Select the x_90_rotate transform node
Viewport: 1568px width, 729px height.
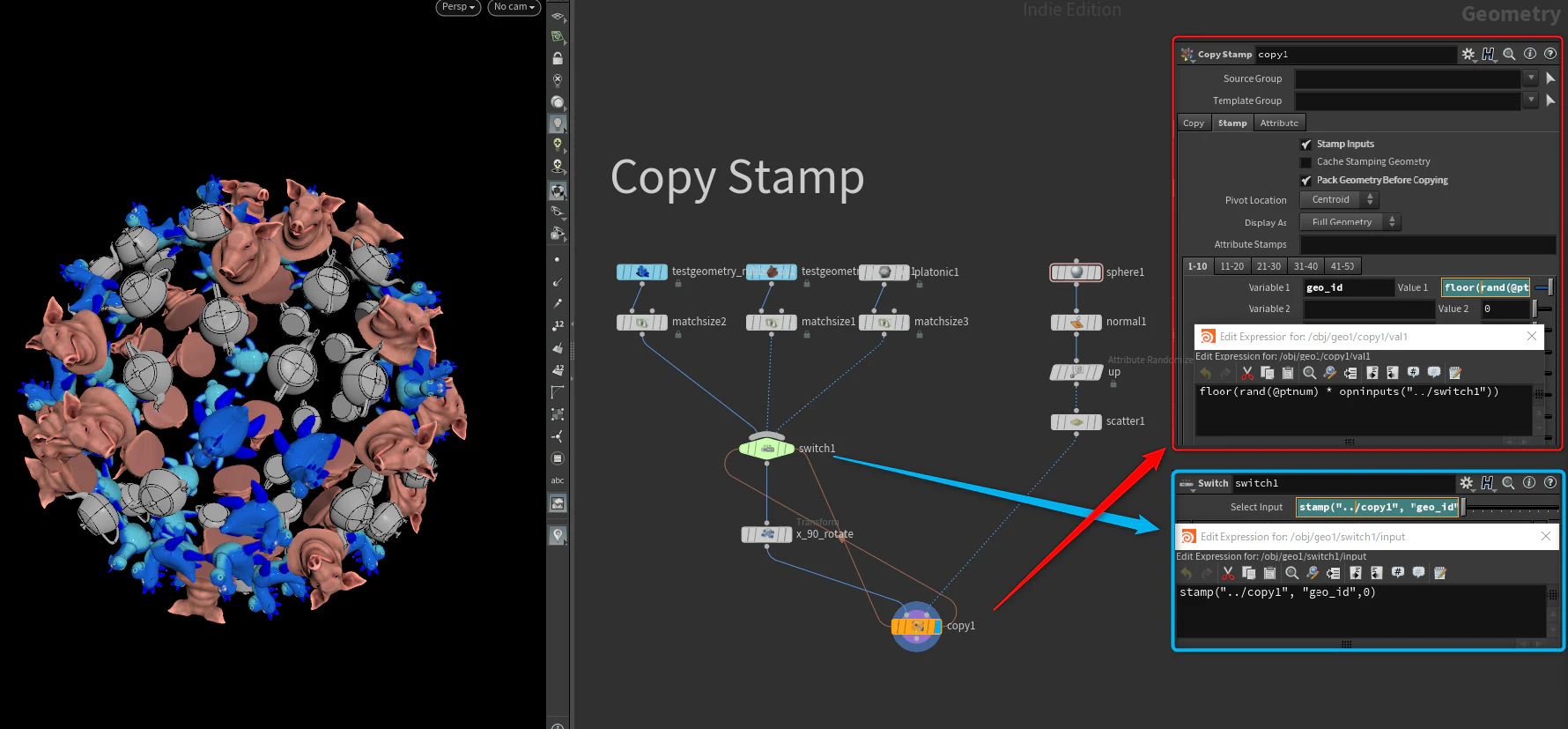[x=766, y=534]
